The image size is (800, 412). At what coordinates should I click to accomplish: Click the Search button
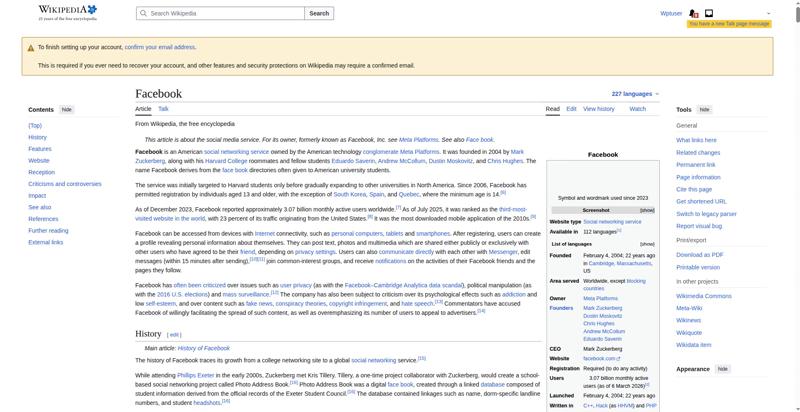319,13
